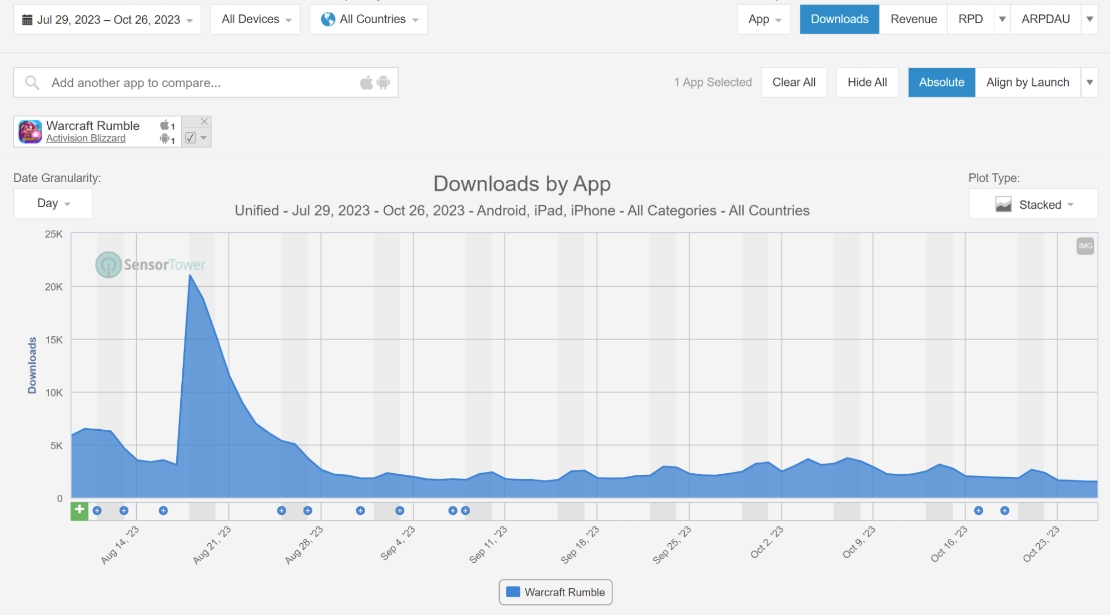Open the All Countries dropdown
1110x615 pixels.
point(368,20)
